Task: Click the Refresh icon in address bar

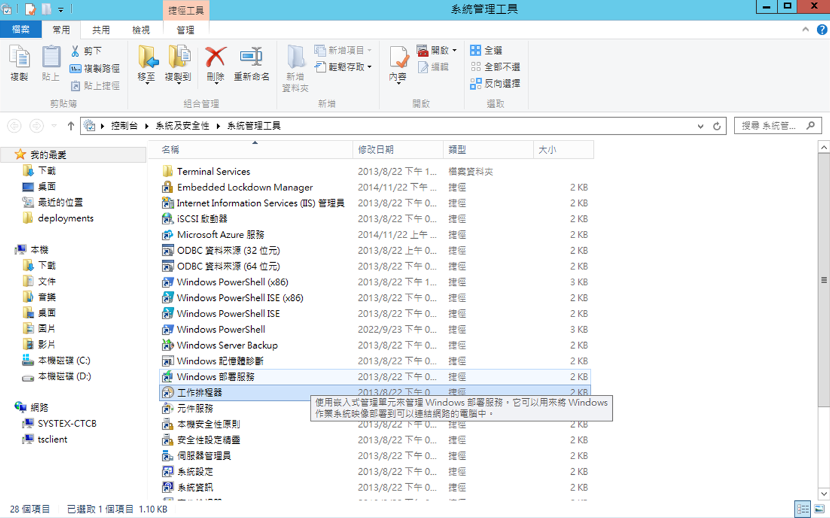Action: [717, 126]
